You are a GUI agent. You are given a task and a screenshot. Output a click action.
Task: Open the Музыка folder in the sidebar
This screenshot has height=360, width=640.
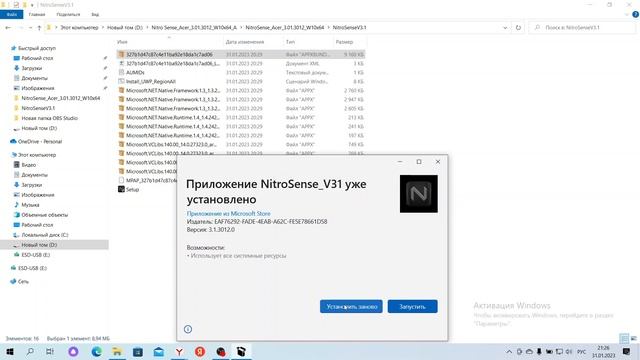30,205
